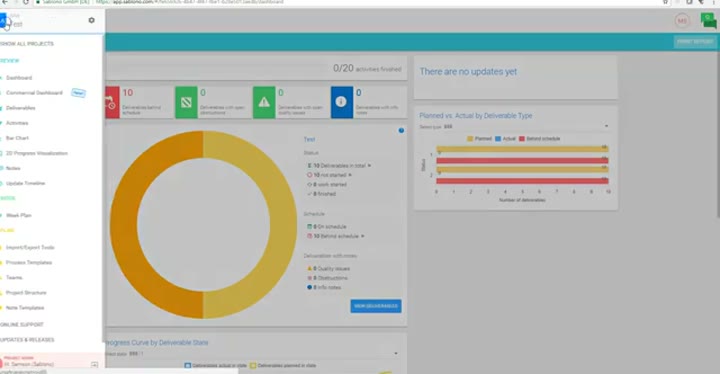
Task: Go to Deliverables page
Action: point(21,108)
